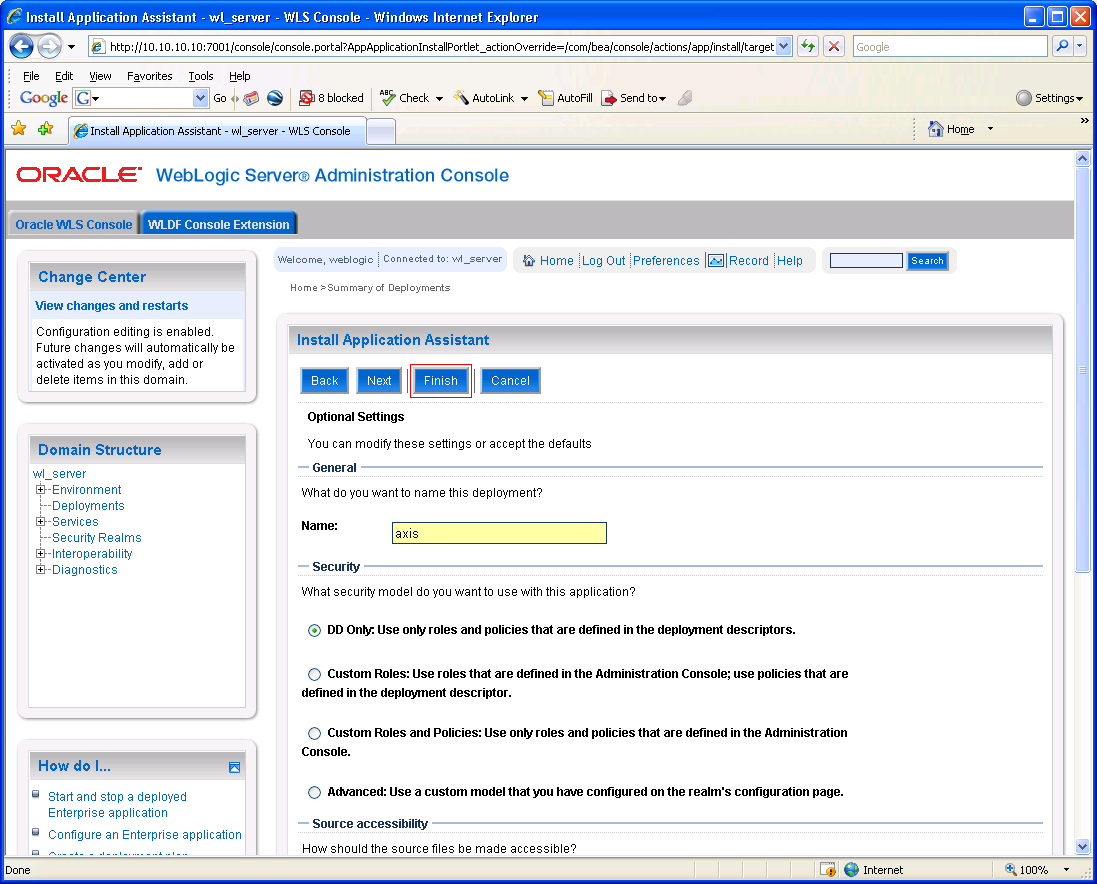Select Custom Roles and Policies option

[315, 733]
